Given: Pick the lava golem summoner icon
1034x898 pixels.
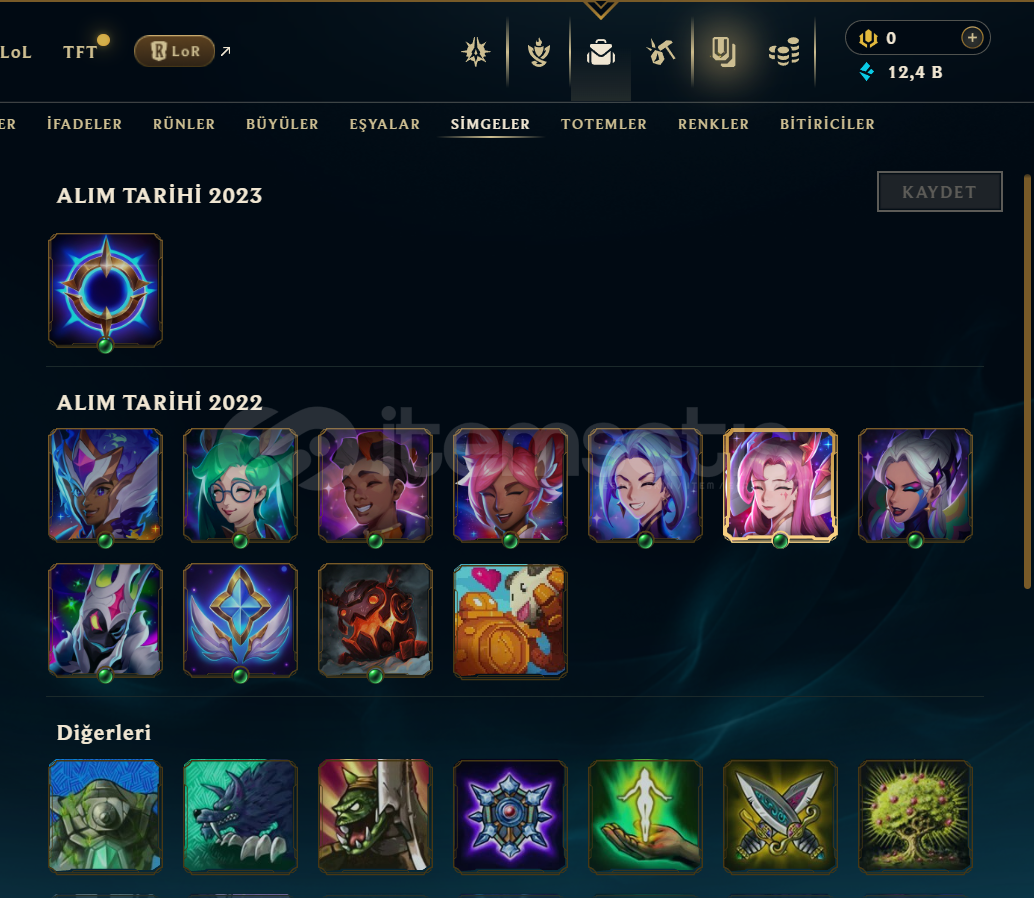Looking at the screenshot, I should 375,620.
